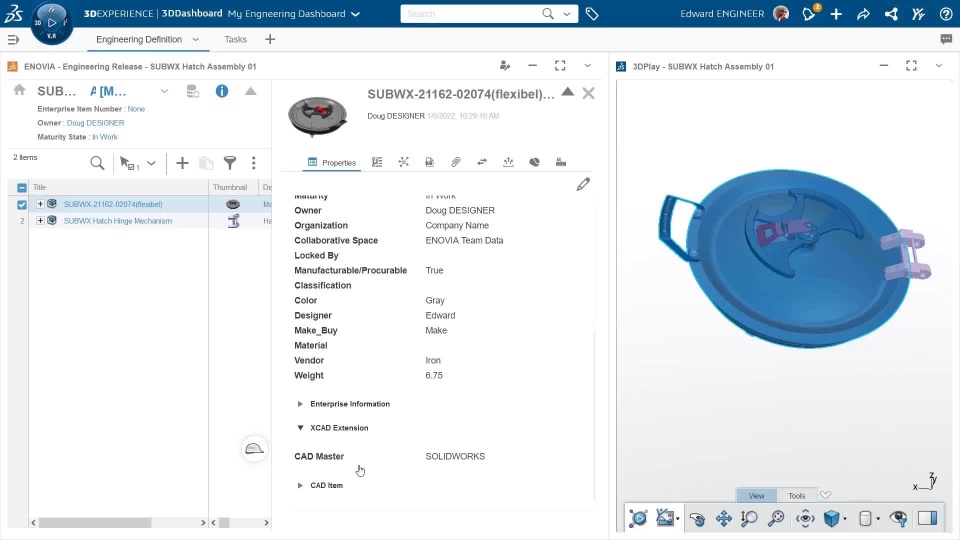
Task: Click the Doug DESIGNER owner link
Action: [96, 123]
